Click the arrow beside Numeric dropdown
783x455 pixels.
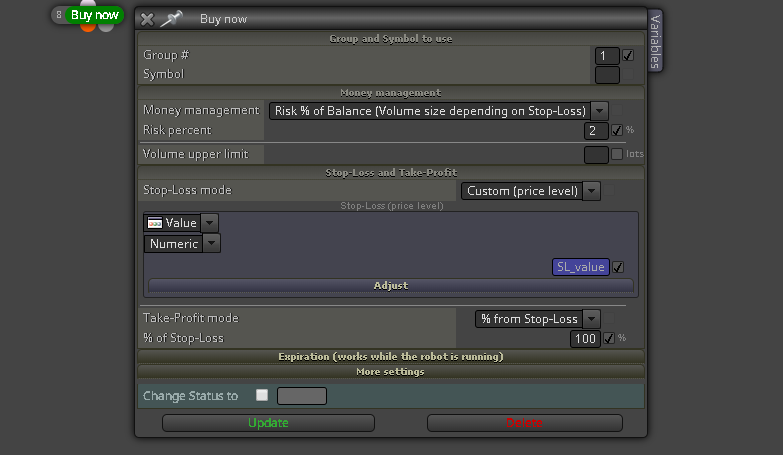[212, 244]
